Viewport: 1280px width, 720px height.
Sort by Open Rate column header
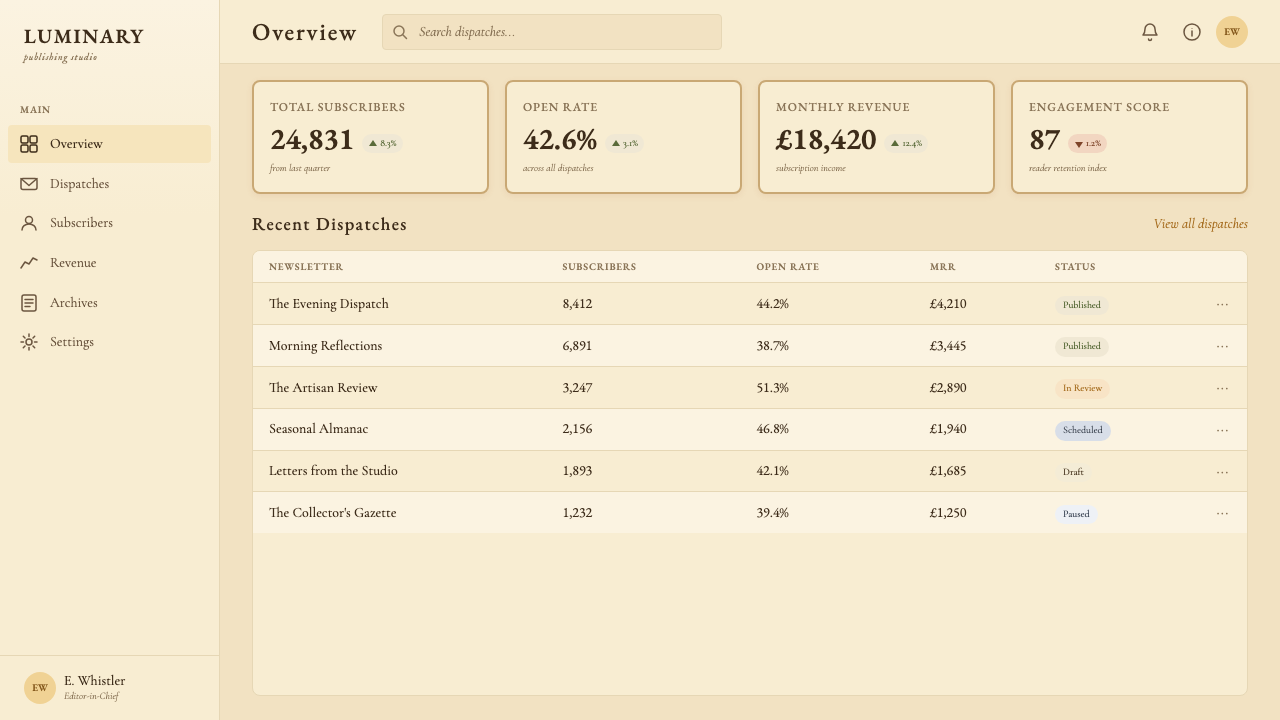pyautogui.click(x=788, y=267)
